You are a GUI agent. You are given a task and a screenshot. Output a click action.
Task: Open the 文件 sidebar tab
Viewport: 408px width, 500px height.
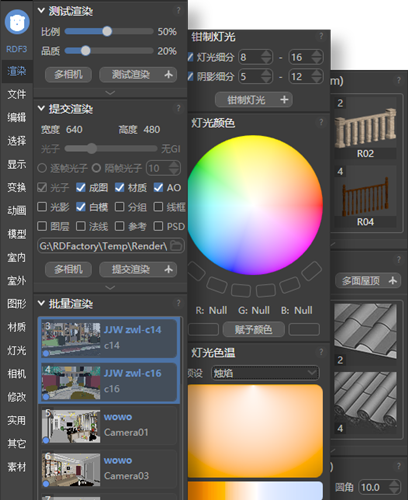[17, 94]
